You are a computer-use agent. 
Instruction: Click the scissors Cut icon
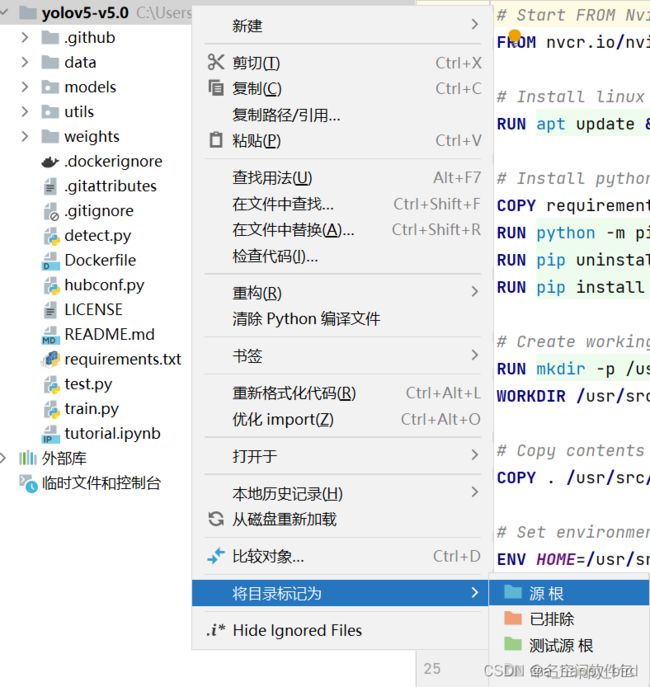[x=216, y=63]
